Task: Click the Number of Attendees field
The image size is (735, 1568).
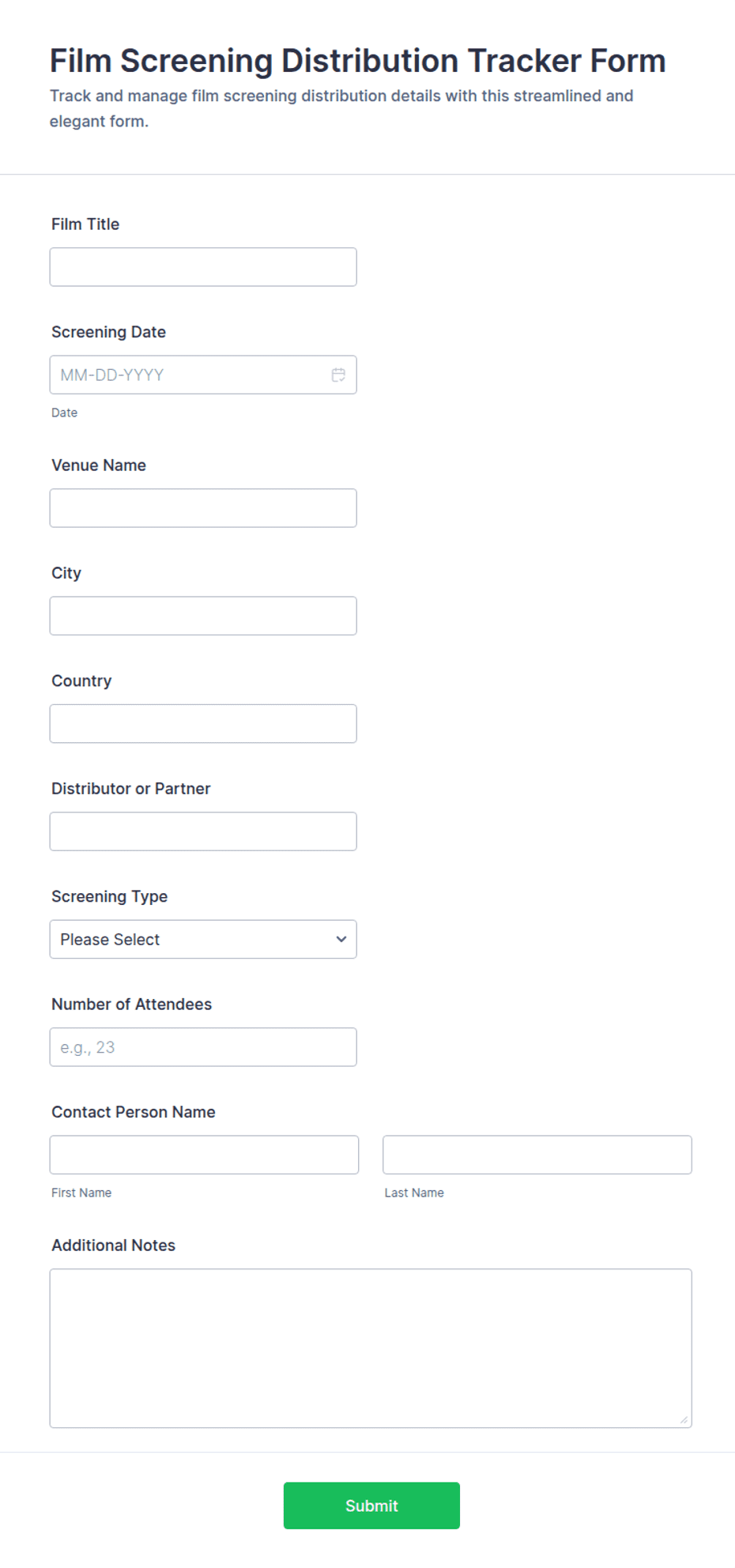Action: (x=203, y=1047)
